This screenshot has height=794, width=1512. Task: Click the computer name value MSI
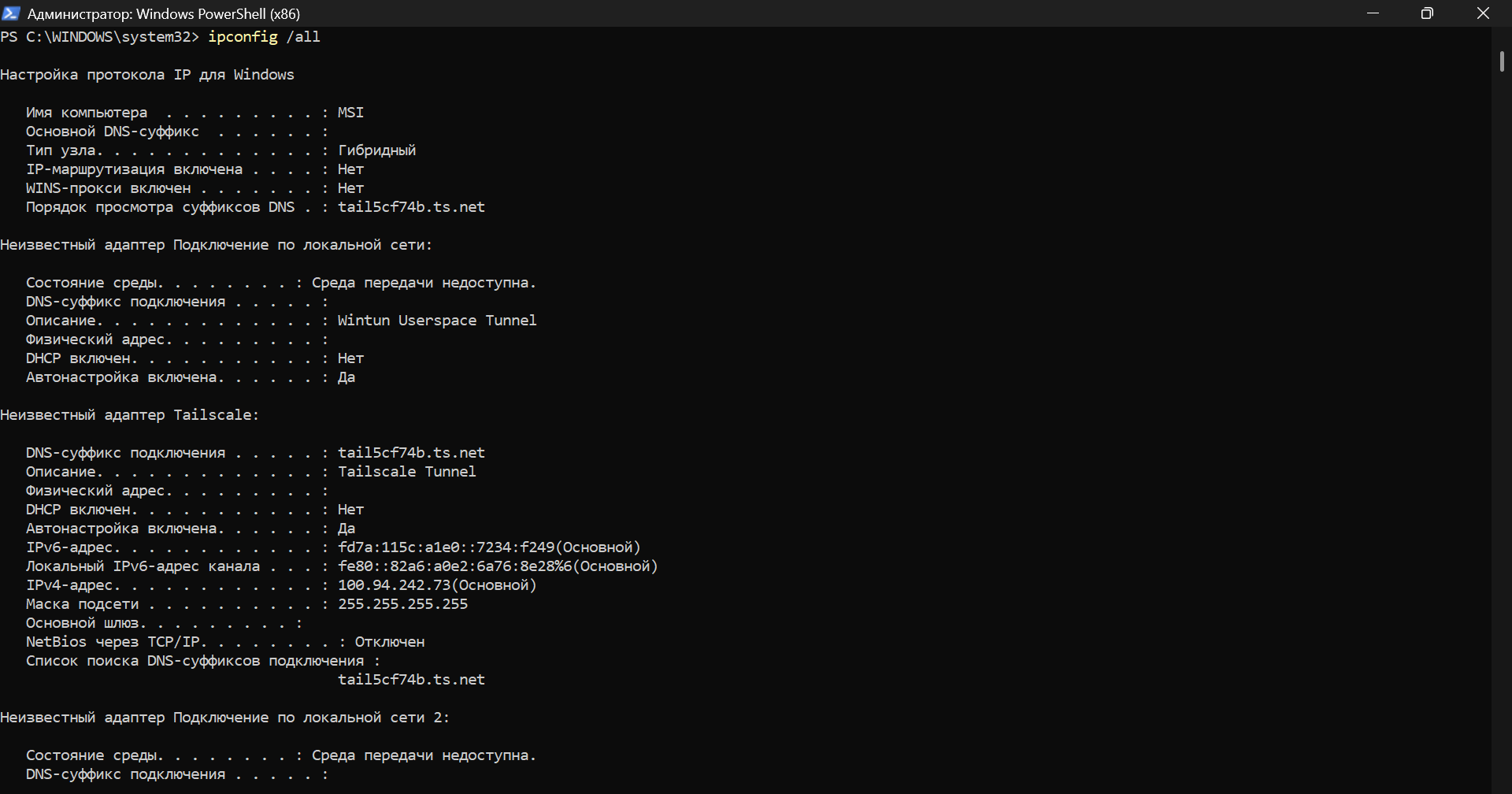350,113
